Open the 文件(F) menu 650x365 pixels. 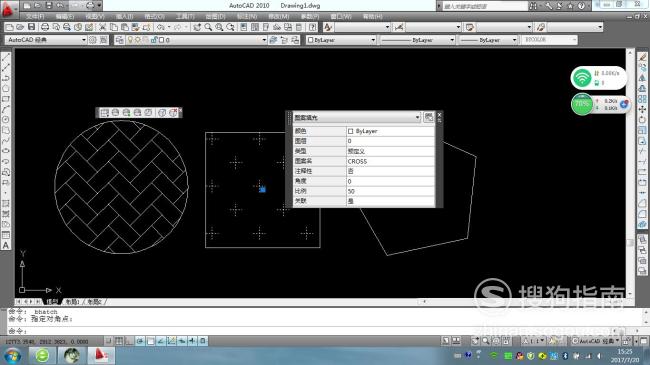click(x=35, y=16)
